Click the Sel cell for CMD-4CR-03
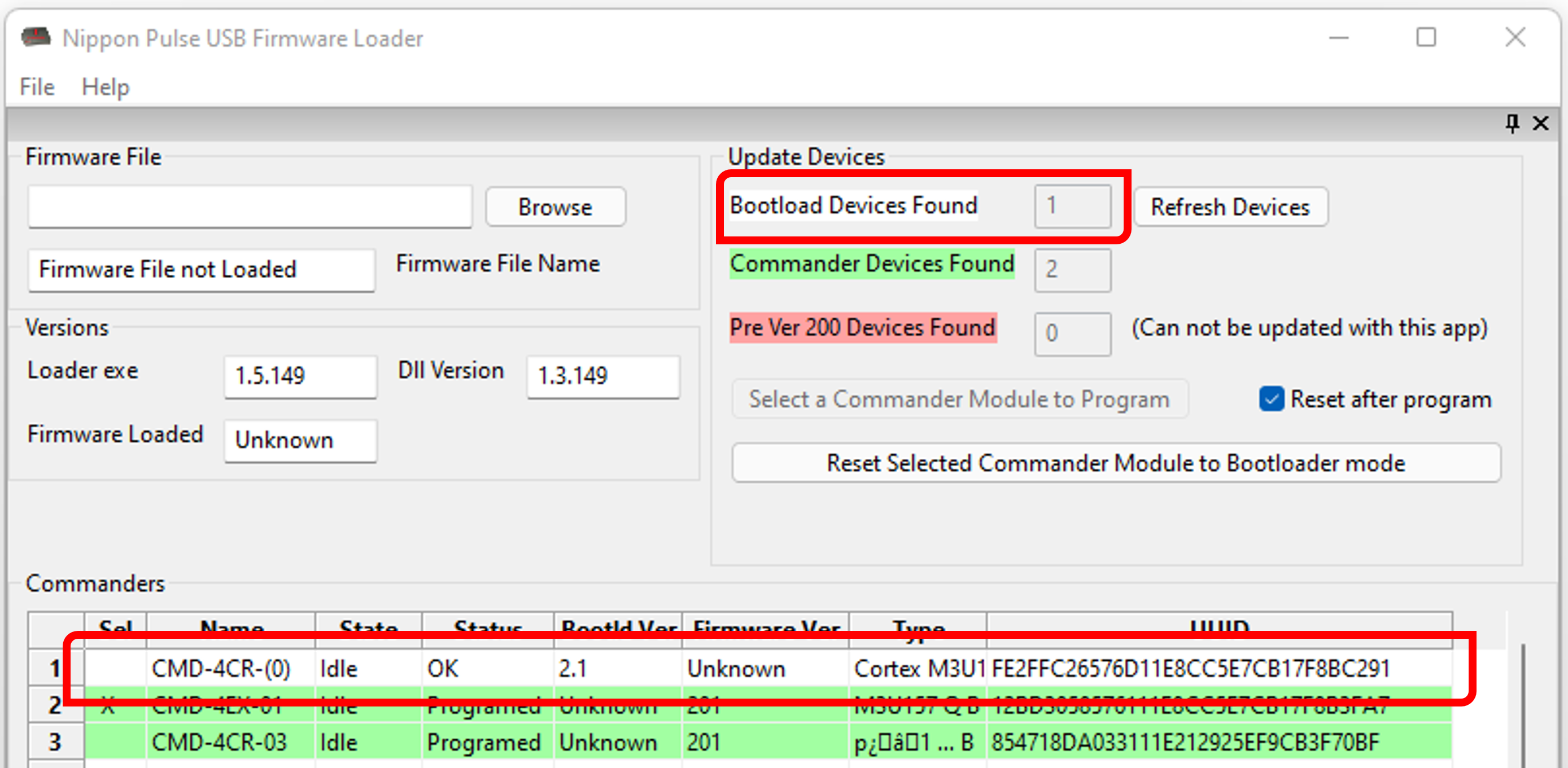Screen dimensions: 1568x768 point(116,742)
